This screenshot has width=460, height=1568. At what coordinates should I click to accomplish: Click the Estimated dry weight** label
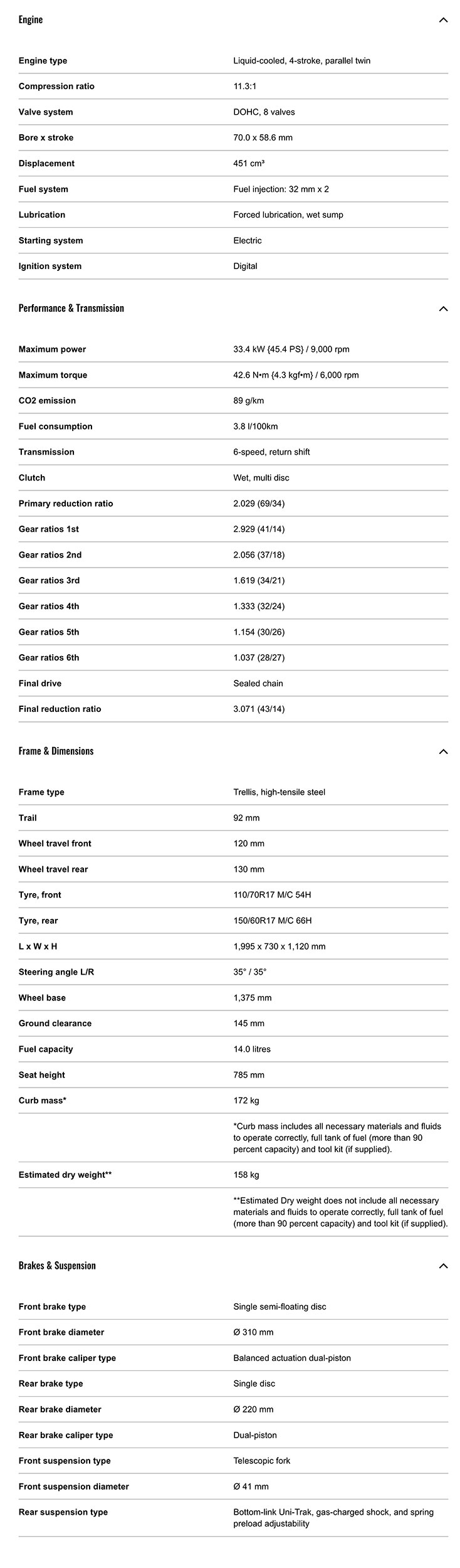65,1175
